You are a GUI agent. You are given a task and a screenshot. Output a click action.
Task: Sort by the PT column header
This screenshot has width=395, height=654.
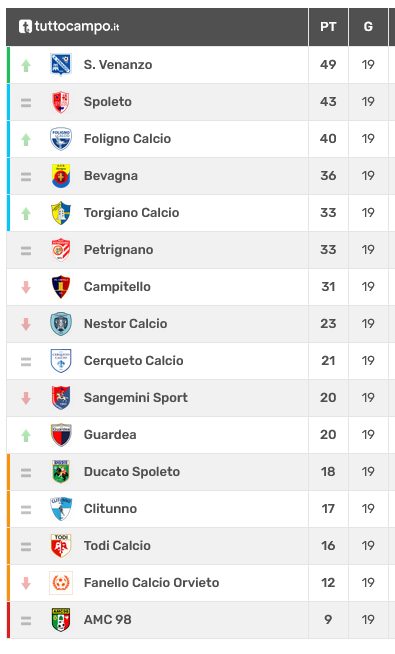tap(328, 27)
